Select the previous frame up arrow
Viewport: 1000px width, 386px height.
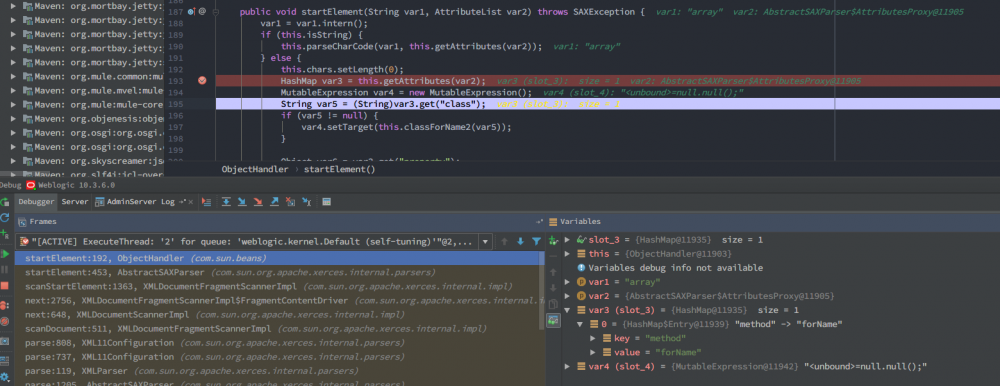504,241
